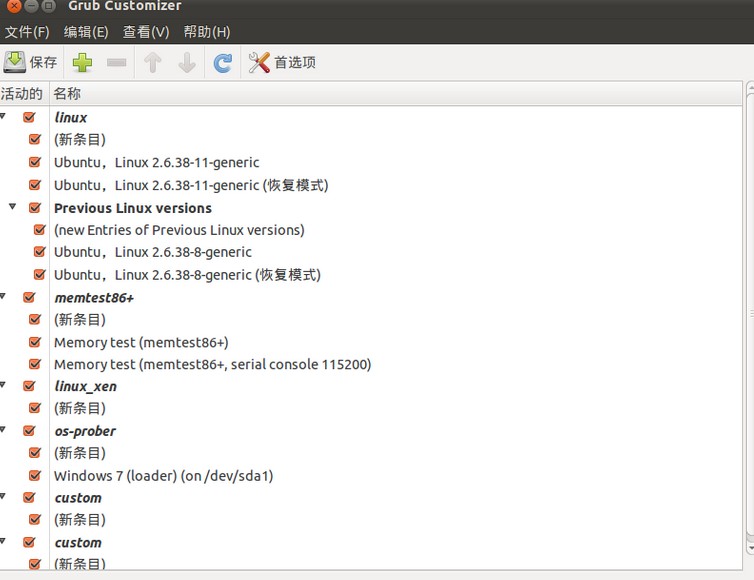754x580 pixels.
Task: Click the blue refresh icon
Action: [223, 63]
